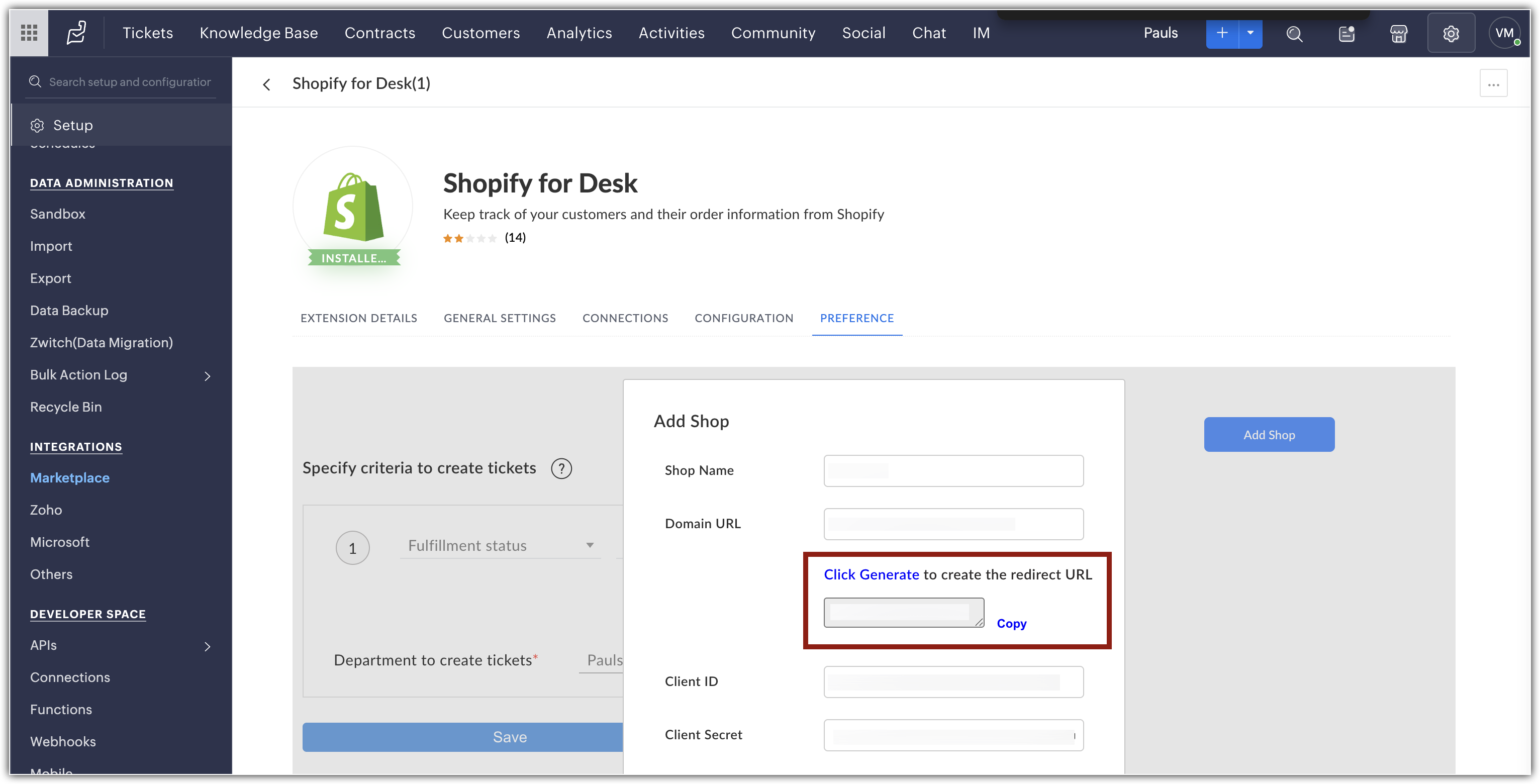Focus the setup search box

[130, 82]
